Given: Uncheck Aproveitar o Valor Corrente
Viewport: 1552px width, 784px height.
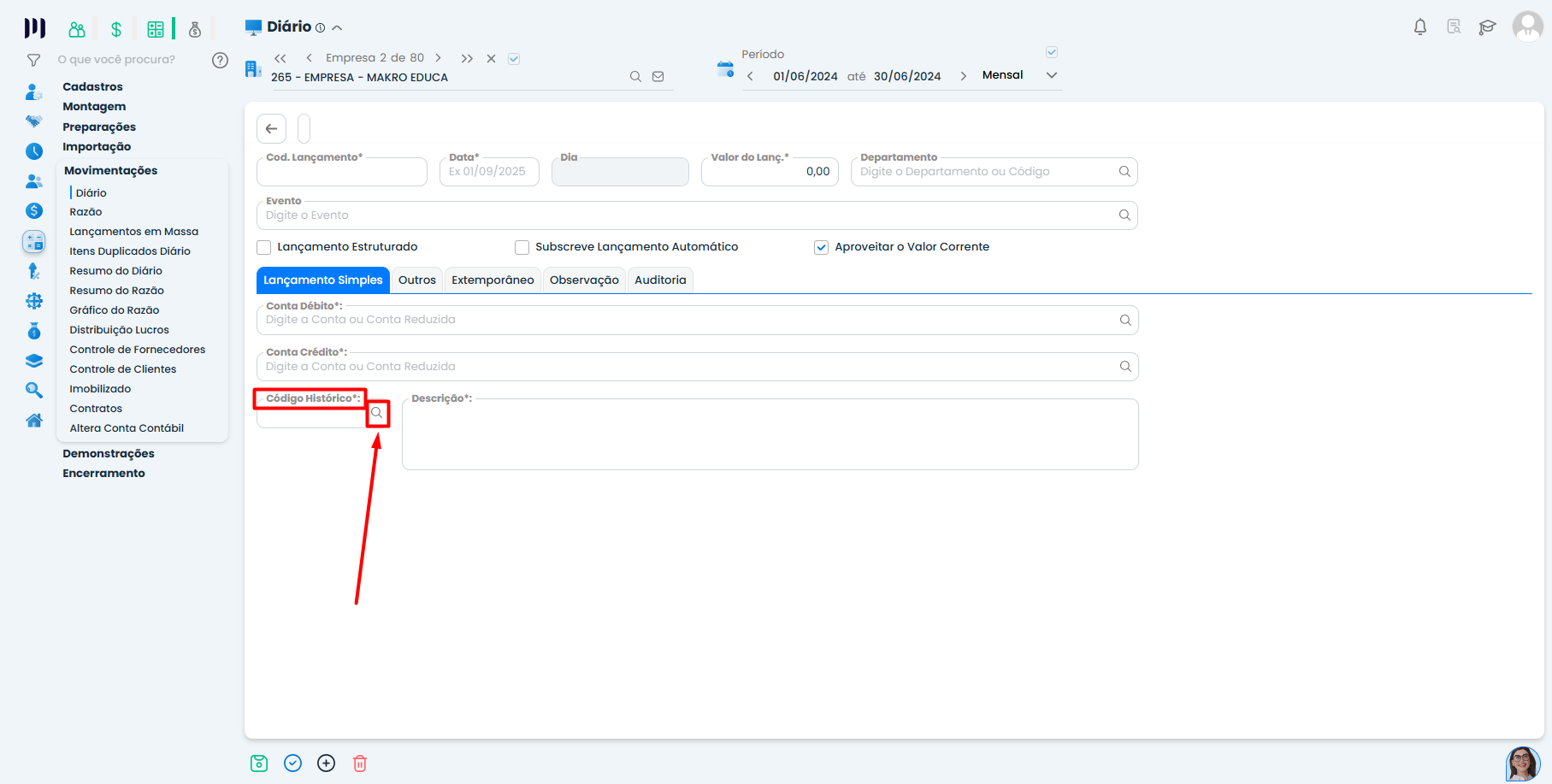Looking at the screenshot, I should pyautogui.click(x=821, y=248).
